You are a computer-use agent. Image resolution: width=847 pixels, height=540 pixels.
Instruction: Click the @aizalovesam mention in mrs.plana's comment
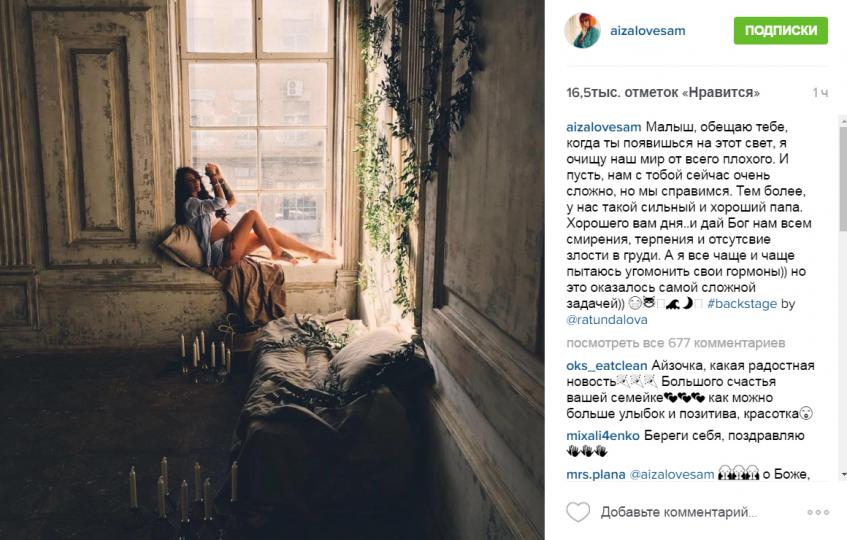[672, 475]
